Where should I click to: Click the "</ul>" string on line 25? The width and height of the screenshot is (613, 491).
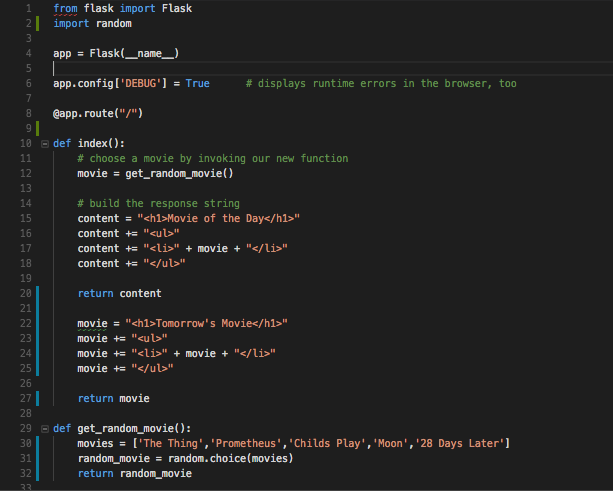coord(152,368)
